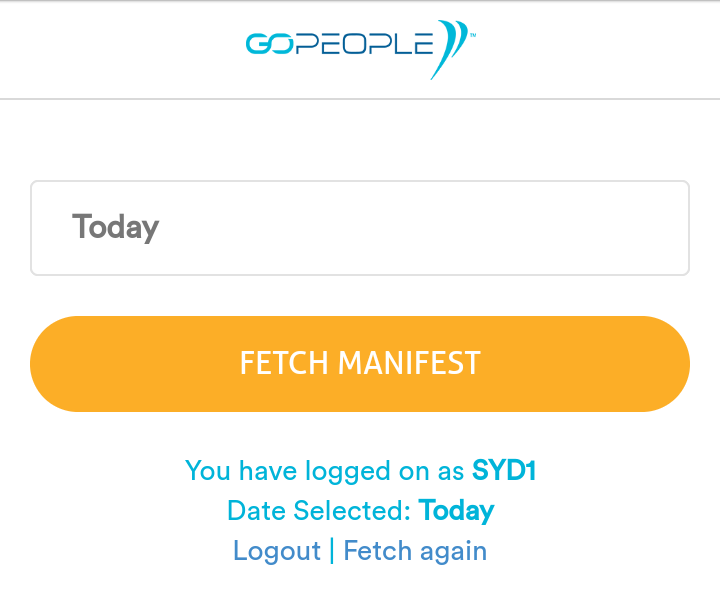Screen dimensions: 720x616
Task: Click the dark blue 'PEOPLE' logo lettering
Action: tap(364, 44)
